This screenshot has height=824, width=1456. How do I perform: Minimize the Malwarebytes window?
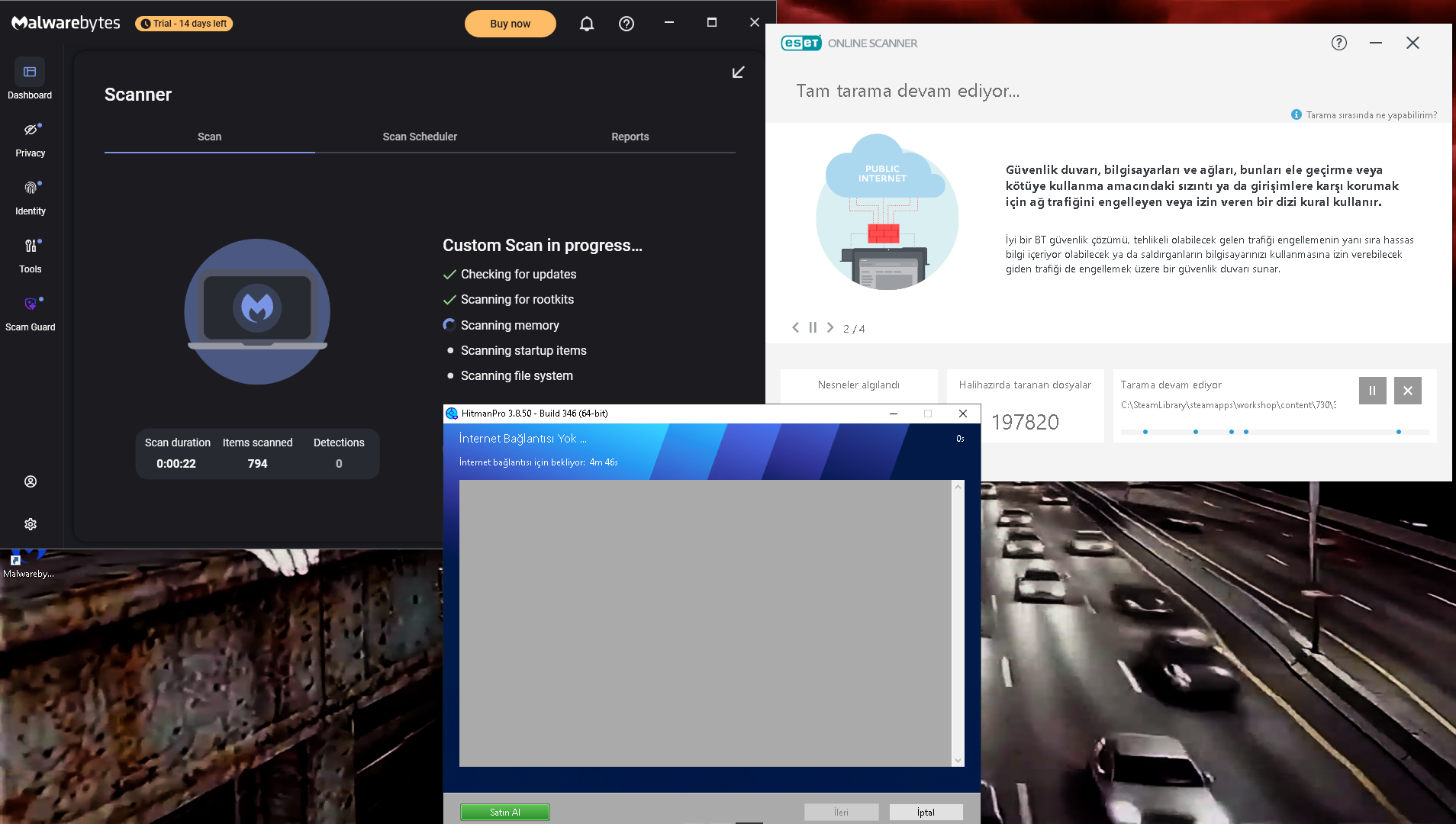[668, 23]
